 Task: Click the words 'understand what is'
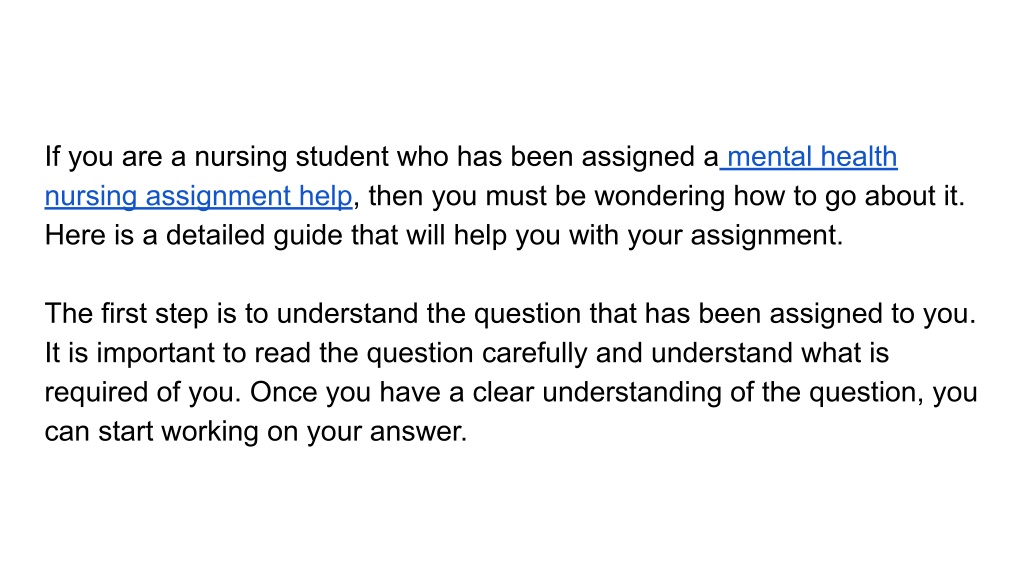click(770, 353)
